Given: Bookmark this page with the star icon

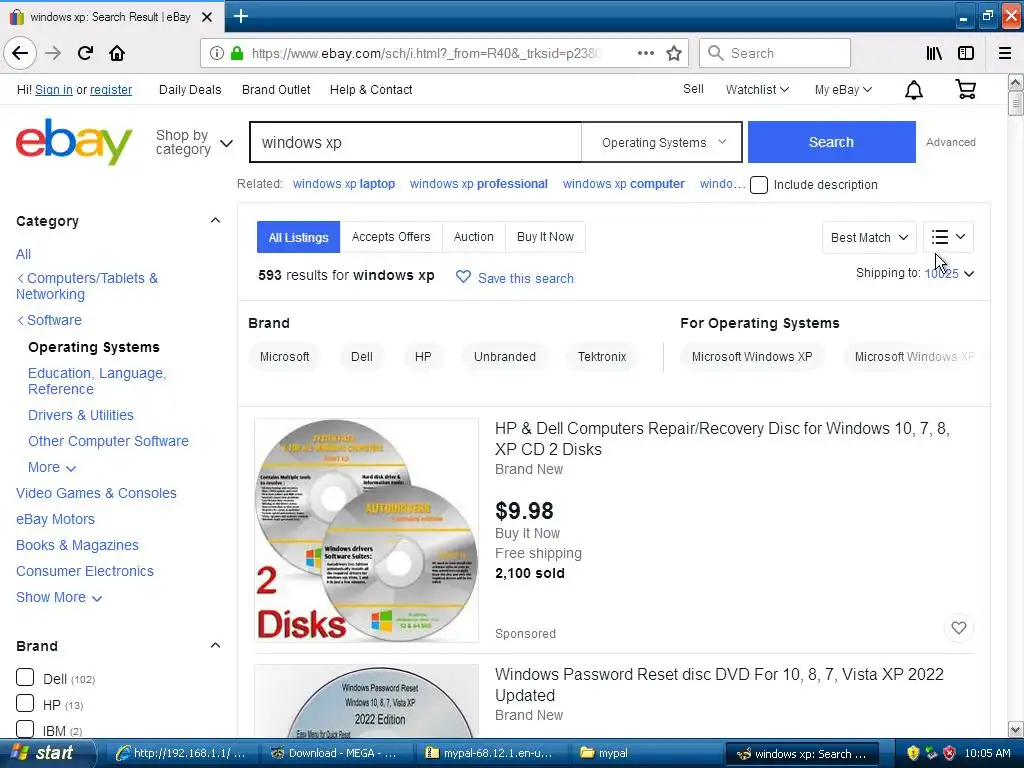Looking at the screenshot, I should (x=674, y=53).
